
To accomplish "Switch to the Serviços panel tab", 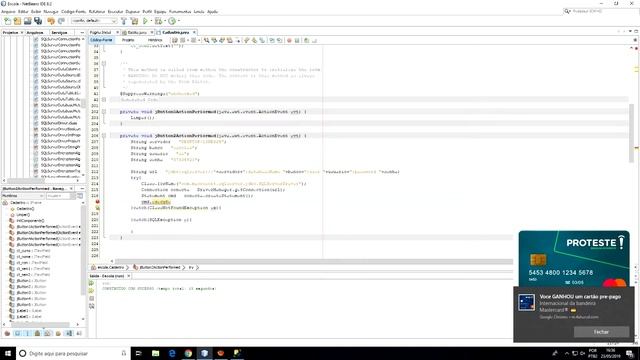I will click(59, 32).
